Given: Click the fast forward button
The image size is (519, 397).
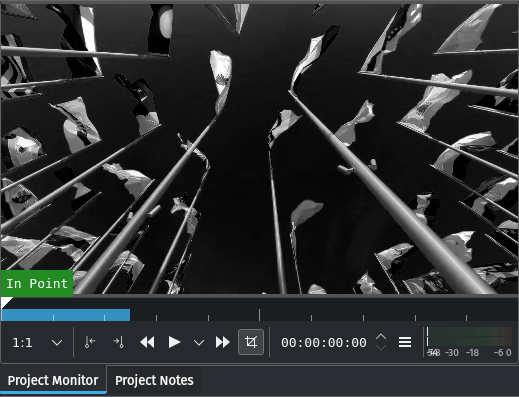Looking at the screenshot, I should point(223,342).
